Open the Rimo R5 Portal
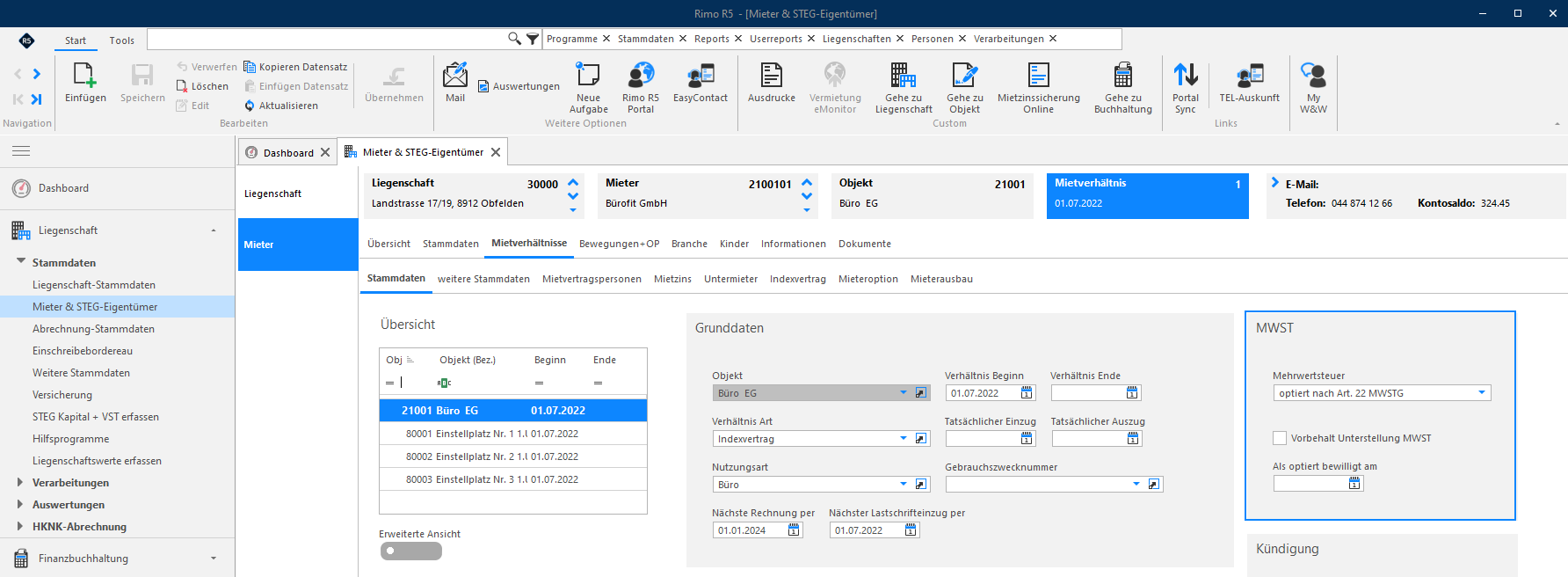Viewport: 1568px width, 577px height. pyautogui.click(x=641, y=88)
